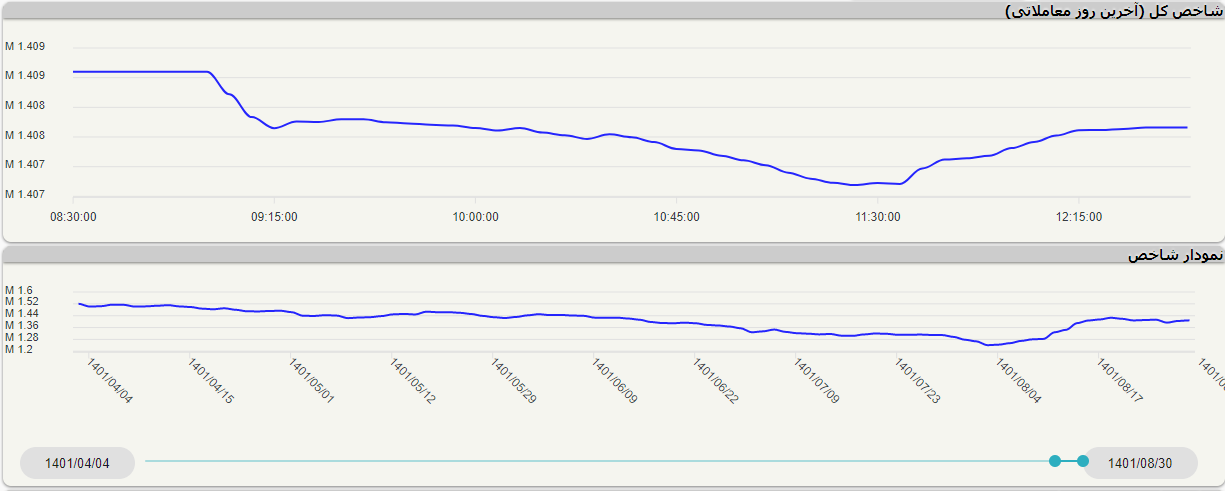
Task: Click the 08:30:00 time axis label
Action: [x=73, y=216]
